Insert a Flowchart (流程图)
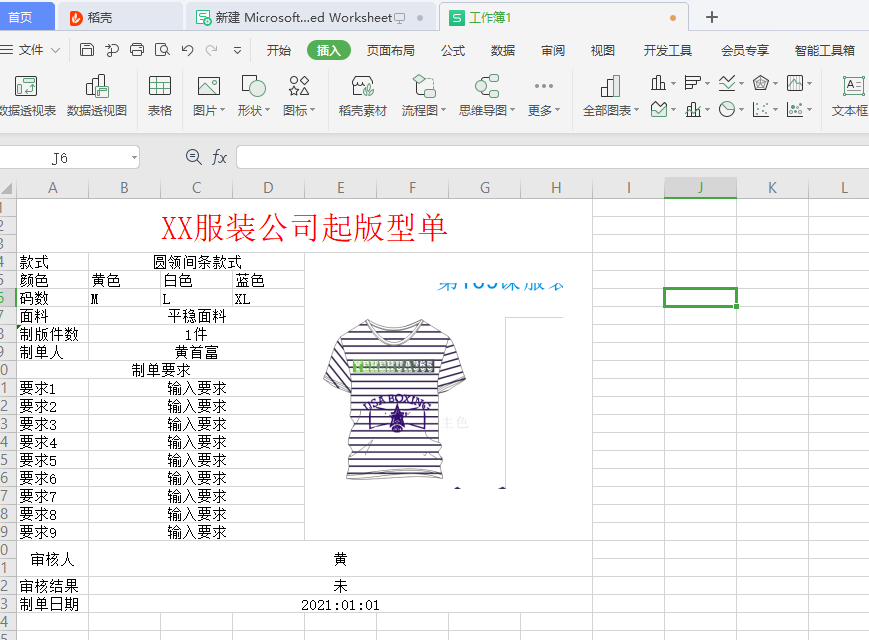869x640 pixels. tap(424, 96)
